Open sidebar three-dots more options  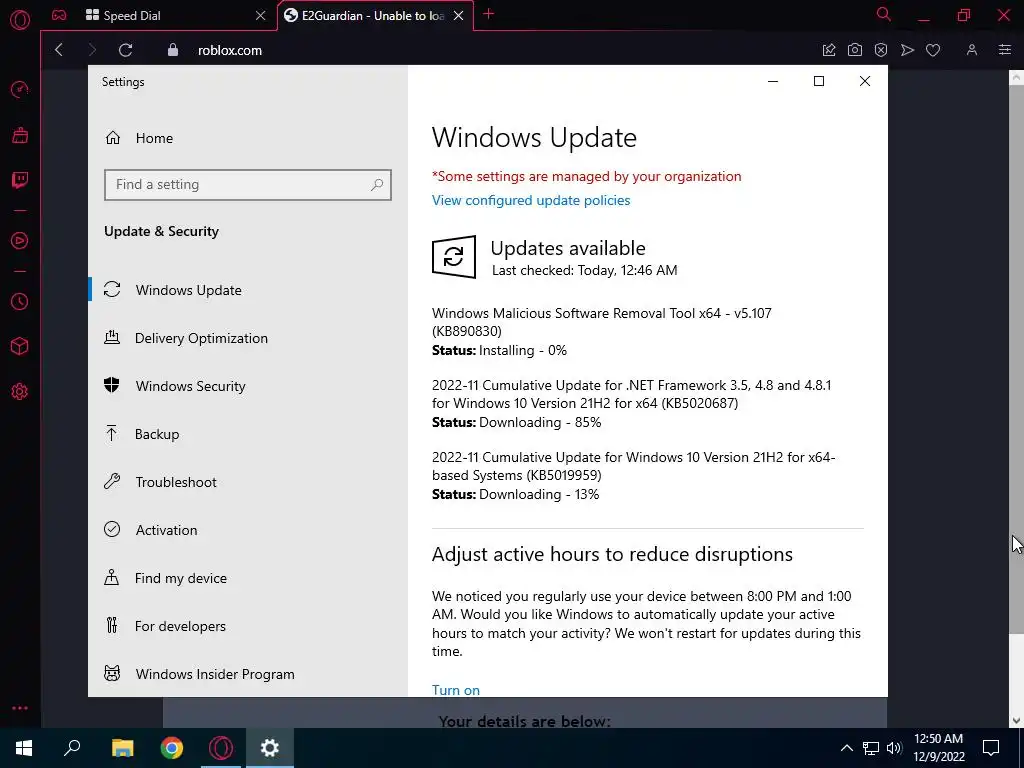point(20,708)
